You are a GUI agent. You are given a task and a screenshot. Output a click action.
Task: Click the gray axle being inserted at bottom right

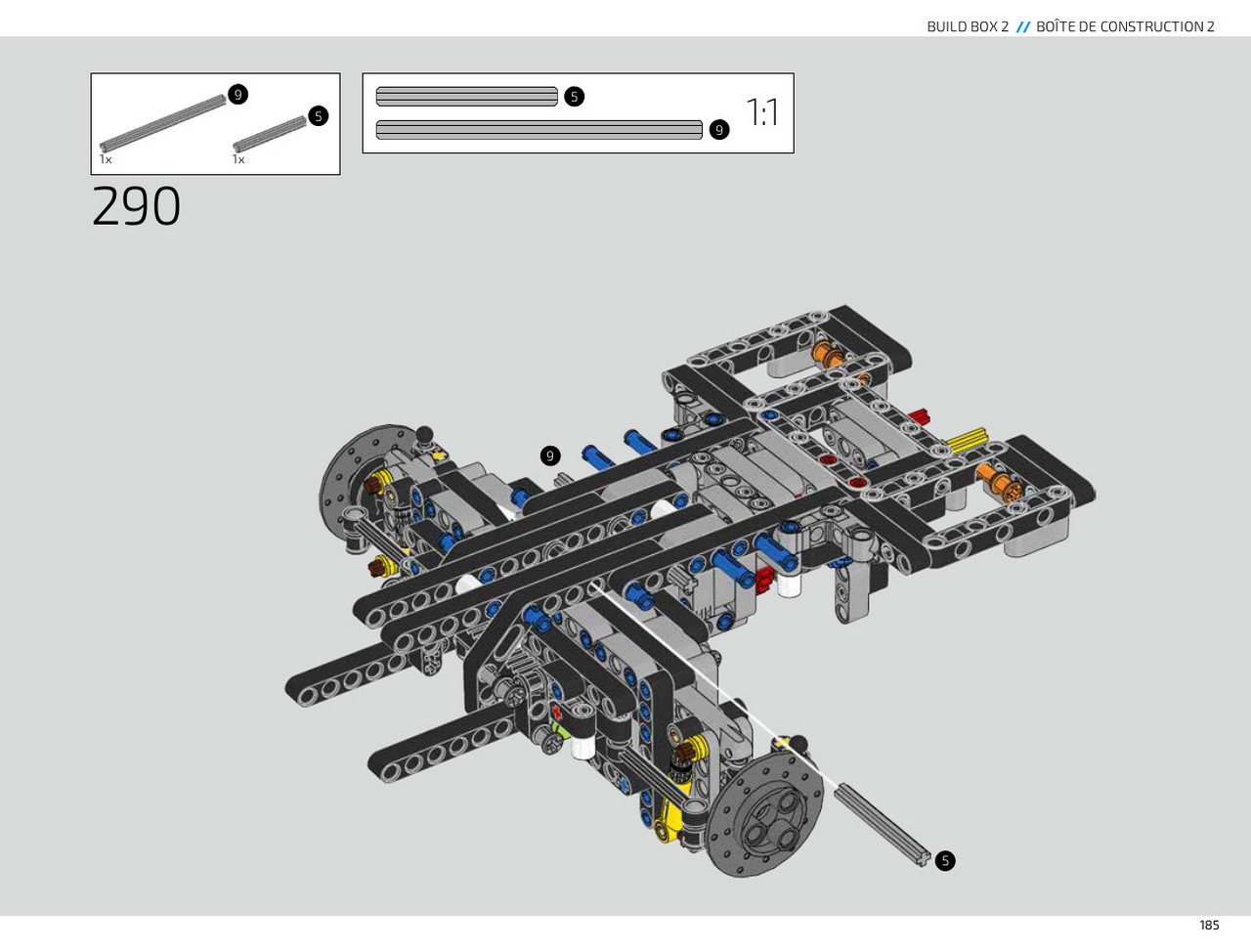point(882,823)
